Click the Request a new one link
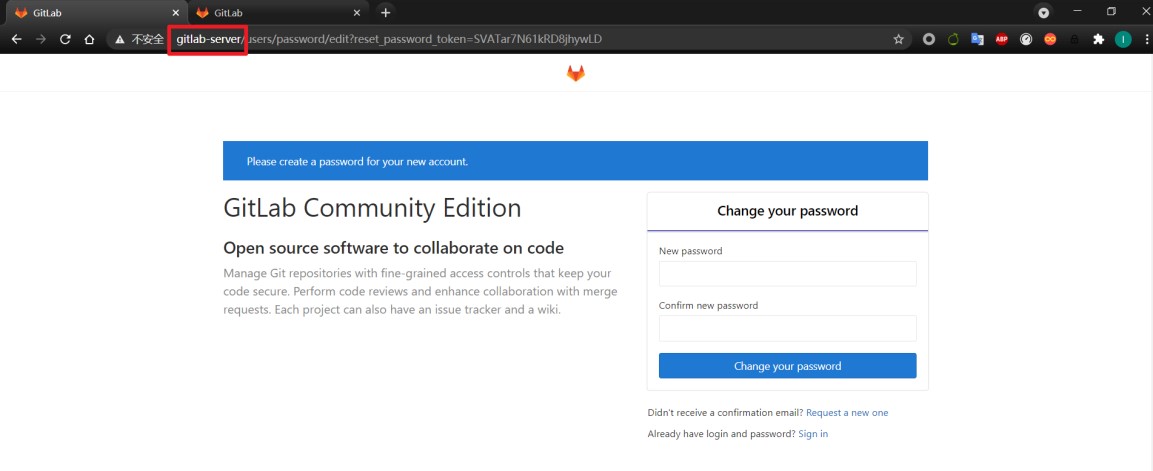 (x=846, y=413)
